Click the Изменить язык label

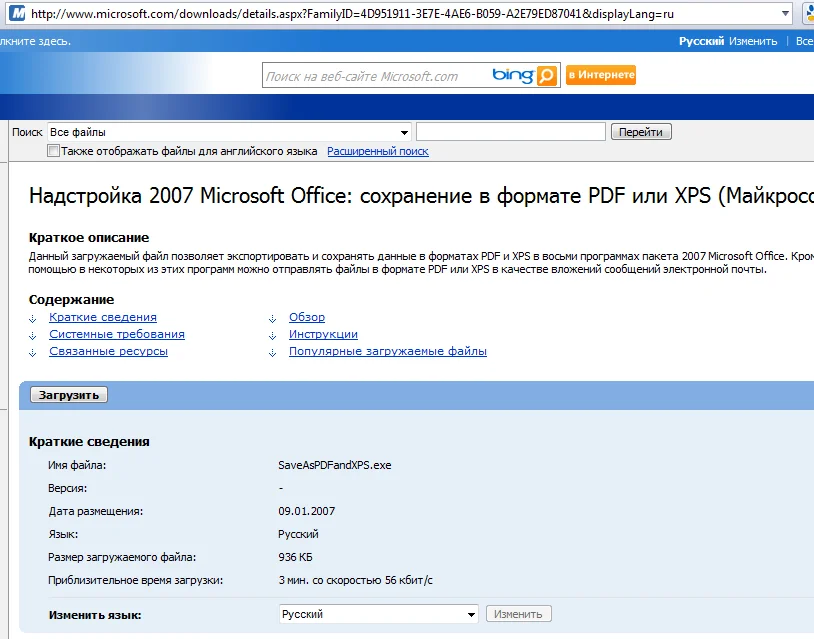[x=95, y=615]
